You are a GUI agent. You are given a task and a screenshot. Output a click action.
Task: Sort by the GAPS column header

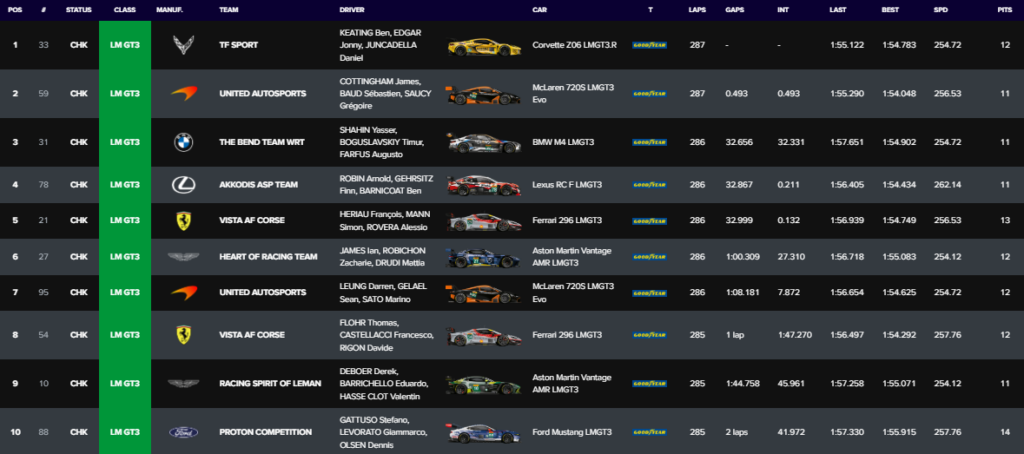pyautogui.click(x=735, y=10)
